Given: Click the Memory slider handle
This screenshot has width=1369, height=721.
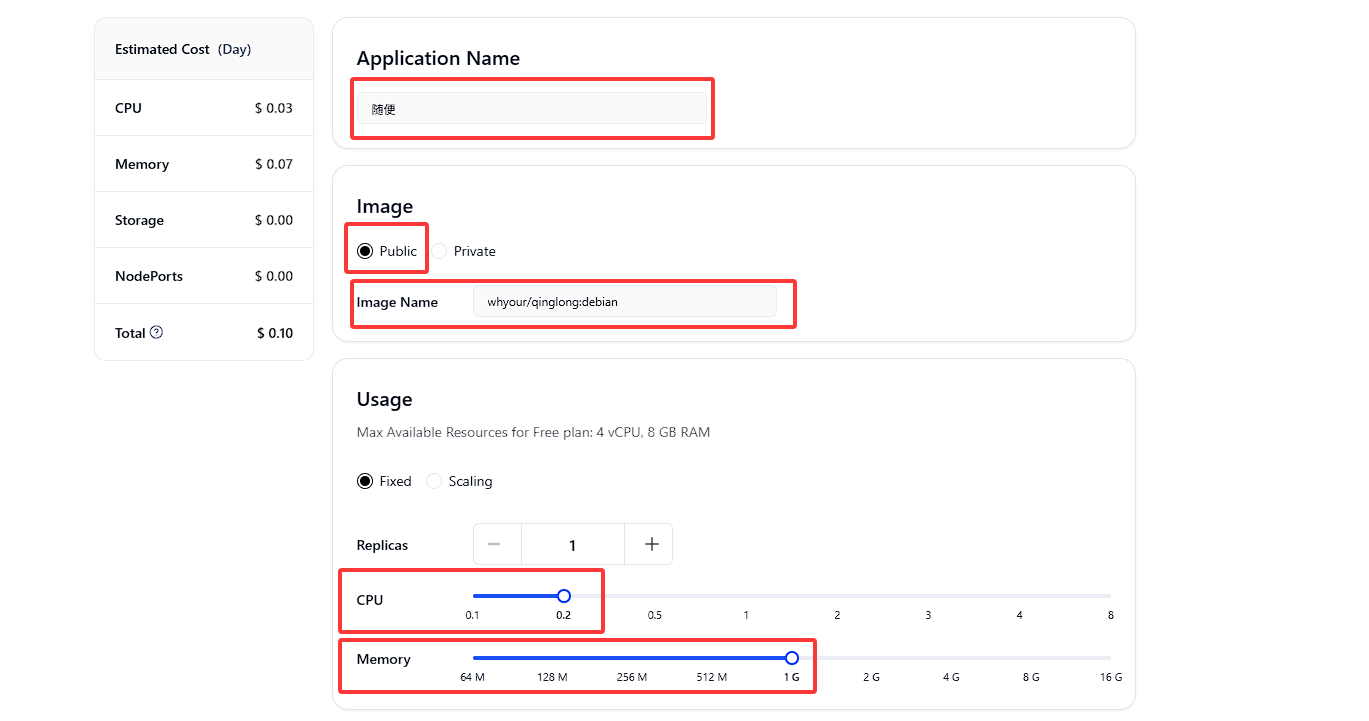Looking at the screenshot, I should [792, 658].
